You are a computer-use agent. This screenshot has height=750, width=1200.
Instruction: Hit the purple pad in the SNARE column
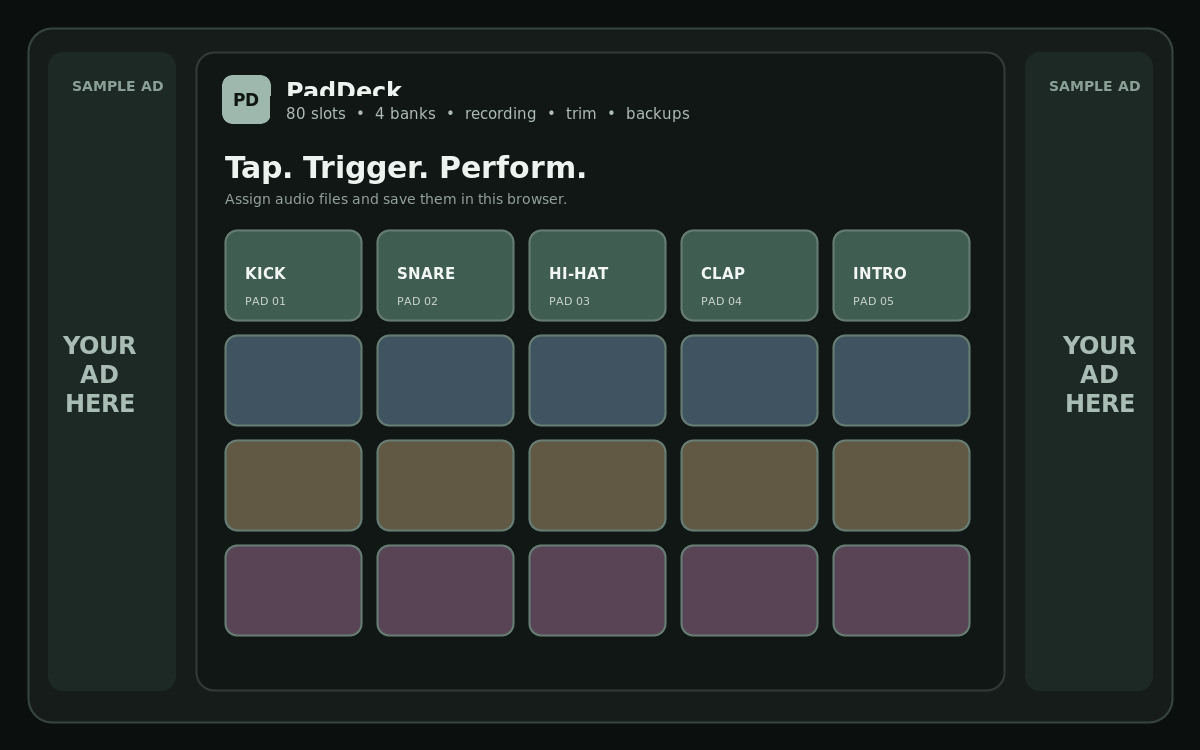pos(445,590)
